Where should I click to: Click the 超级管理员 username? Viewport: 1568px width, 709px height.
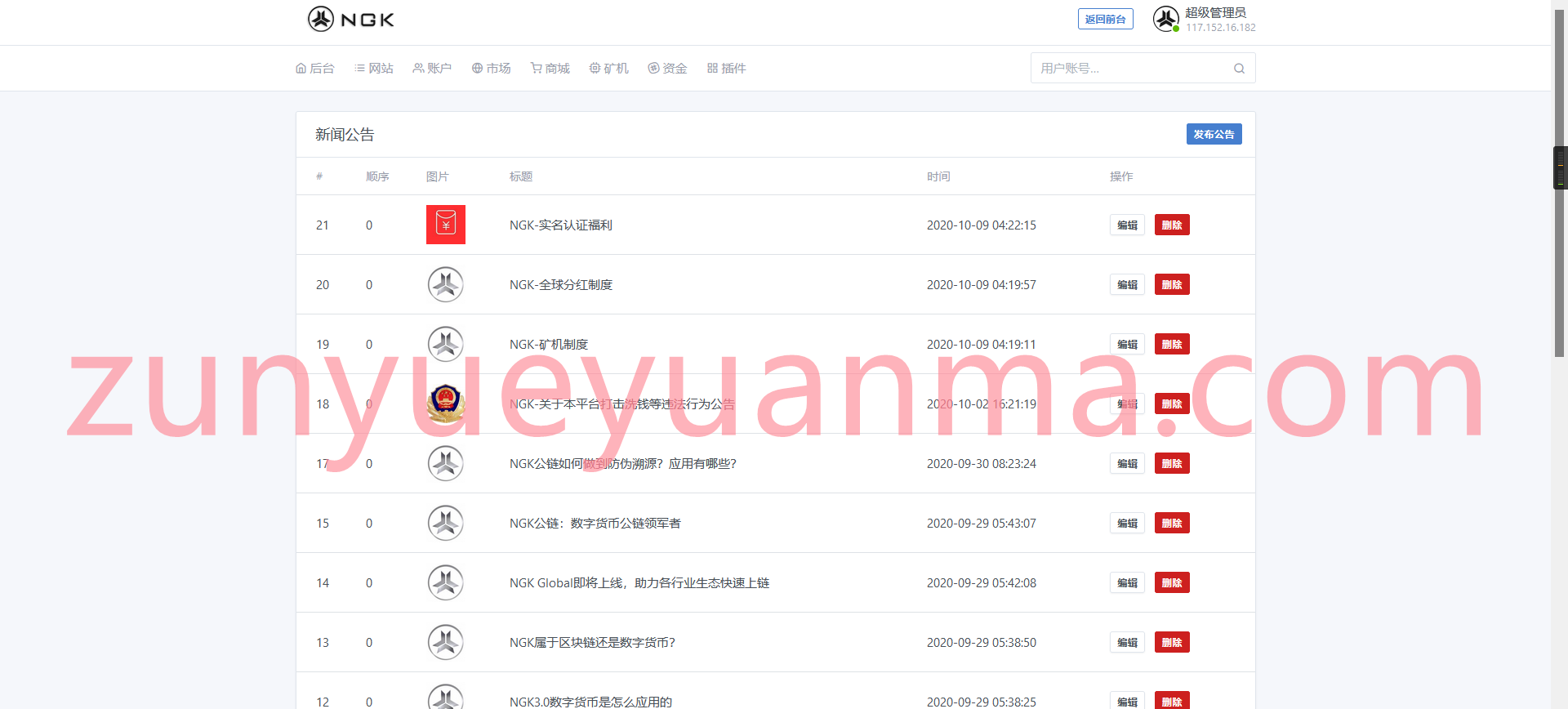1216,12
